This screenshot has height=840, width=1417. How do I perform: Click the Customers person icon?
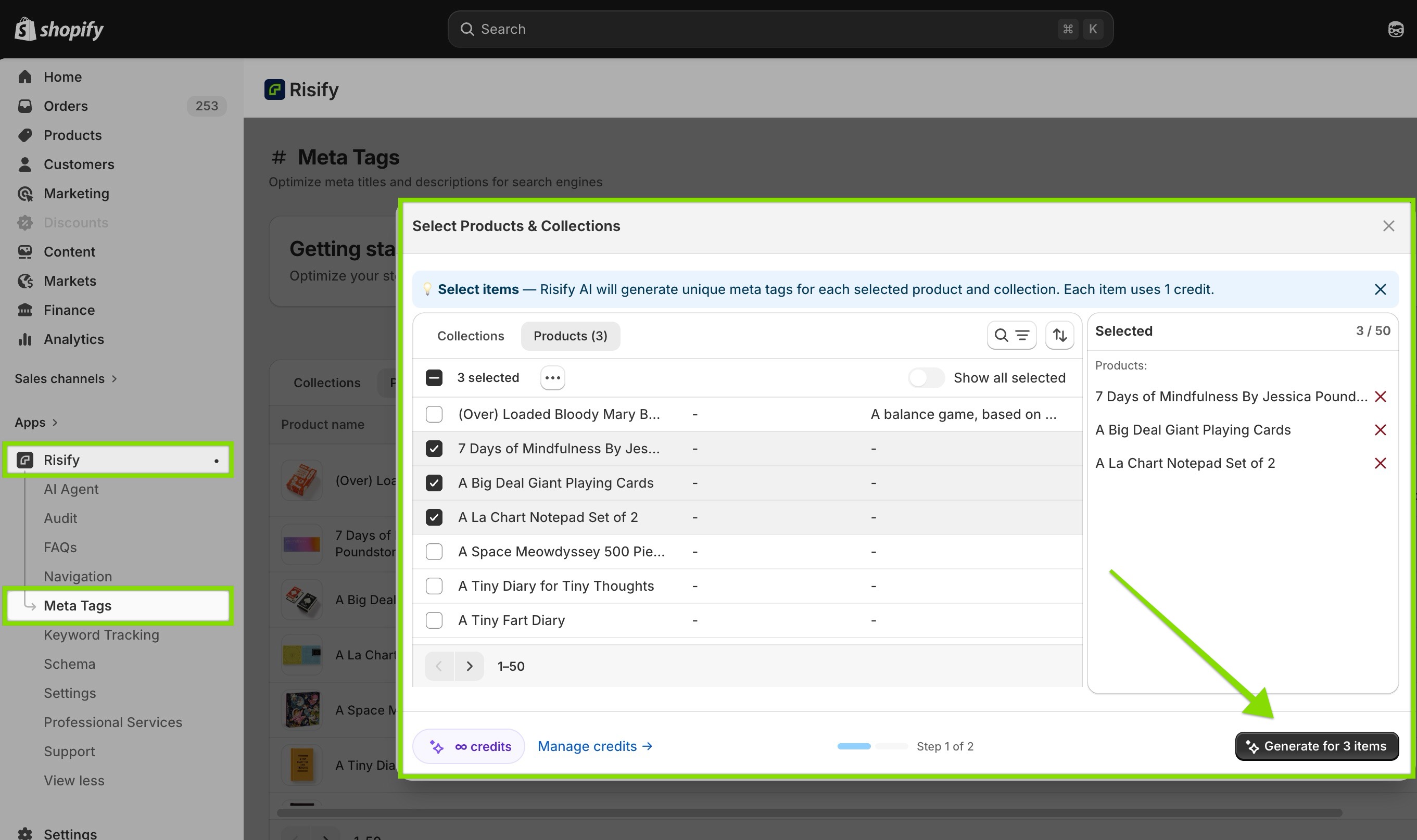point(25,164)
